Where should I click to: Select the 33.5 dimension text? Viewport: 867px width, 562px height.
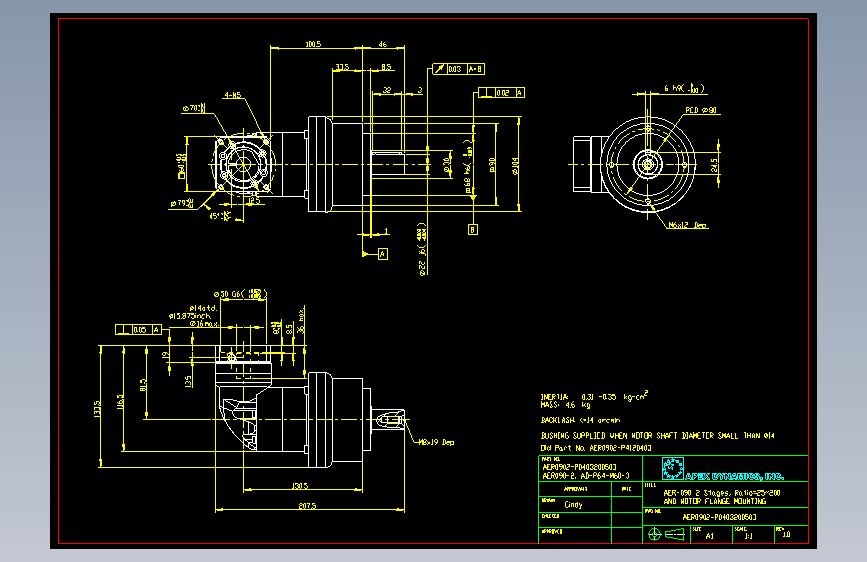(342, 67)
